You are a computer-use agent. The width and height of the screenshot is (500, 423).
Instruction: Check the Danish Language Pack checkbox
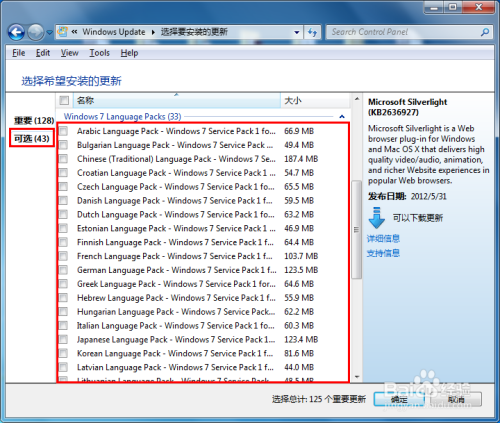tap(63, 201)
